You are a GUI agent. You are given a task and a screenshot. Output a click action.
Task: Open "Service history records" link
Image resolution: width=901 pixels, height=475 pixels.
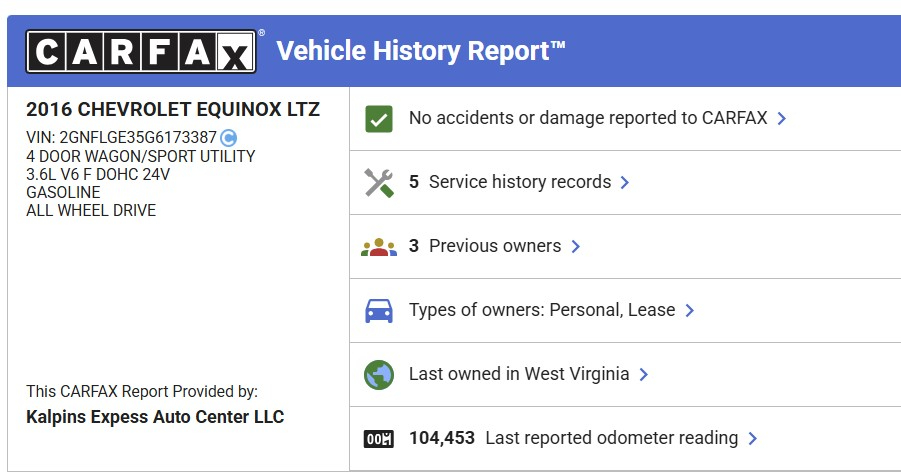pos(519,182)
